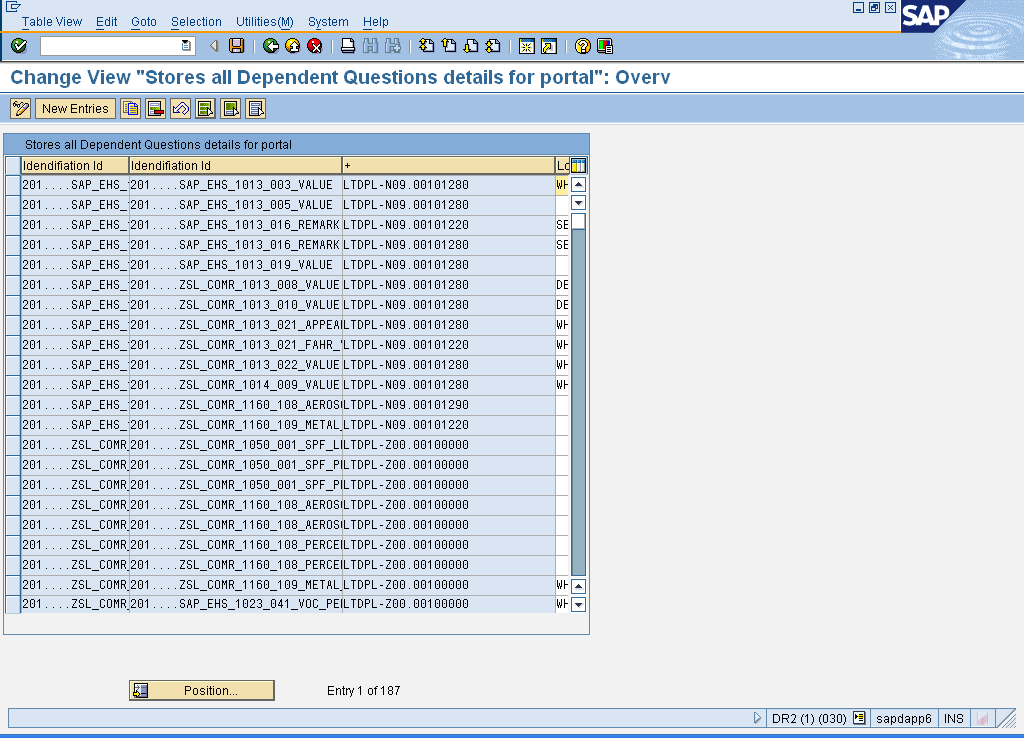Click the INS status bar indicator
Screen dimensions: 1024x738
click(953, 718)
